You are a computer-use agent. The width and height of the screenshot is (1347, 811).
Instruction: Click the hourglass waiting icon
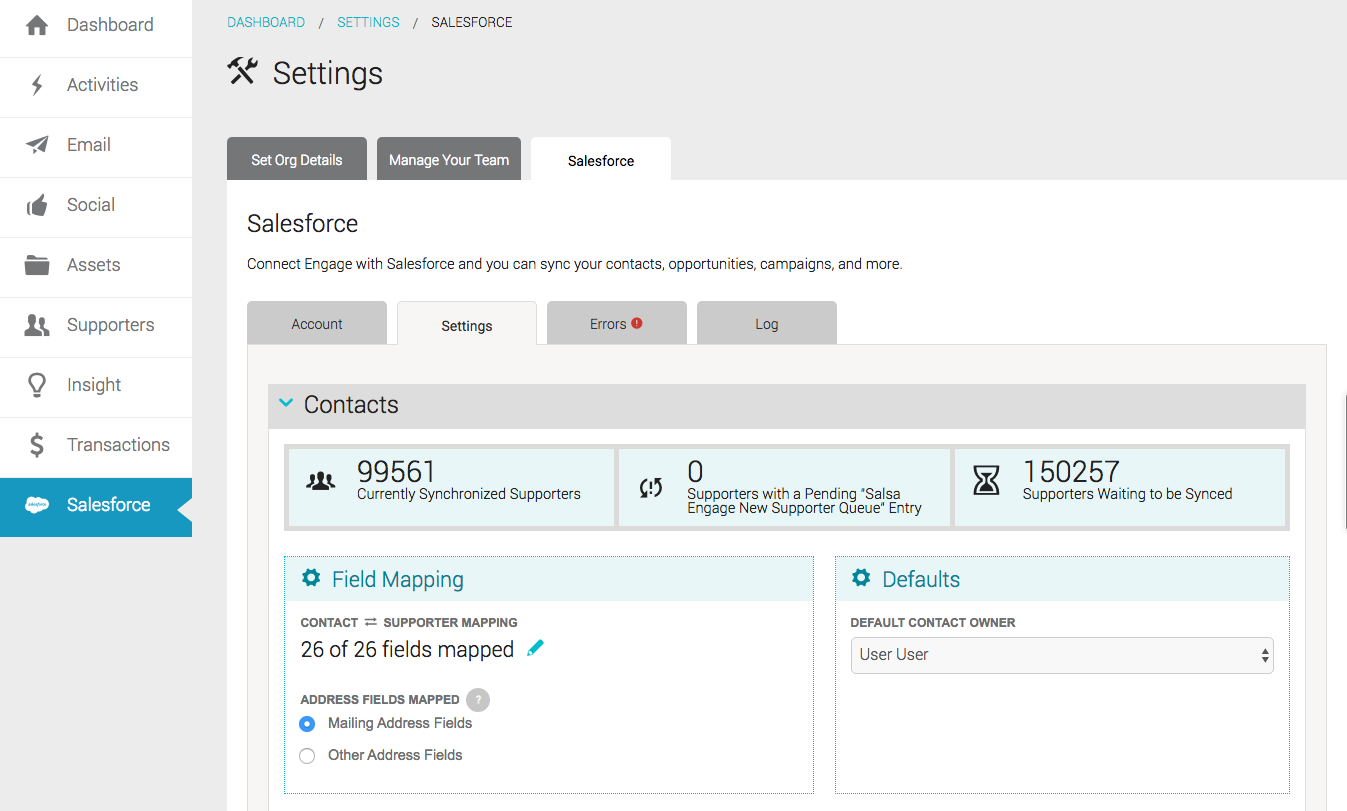(x=986, y=481)
